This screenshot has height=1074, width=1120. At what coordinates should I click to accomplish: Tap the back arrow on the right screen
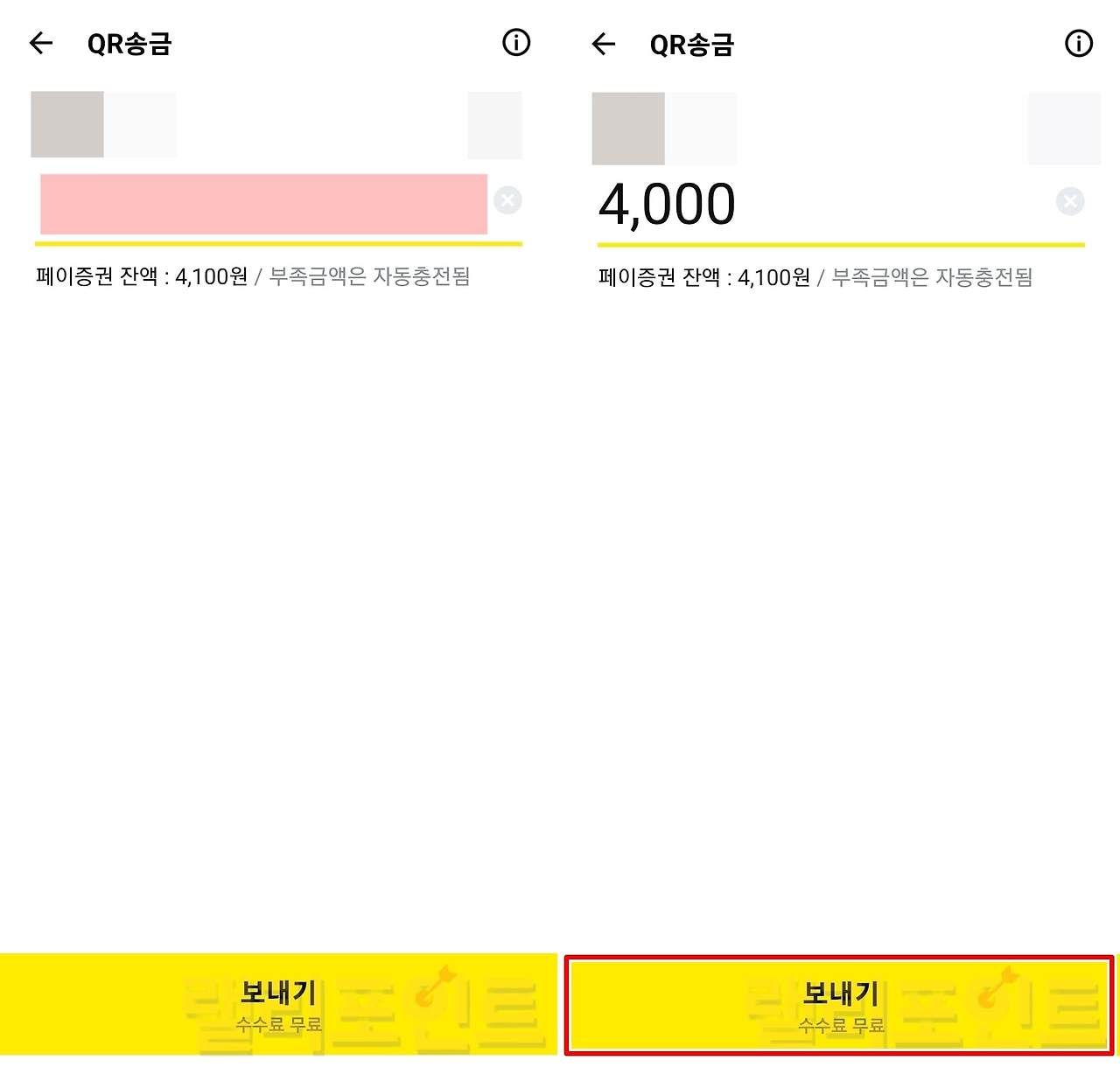pos(604,44)
